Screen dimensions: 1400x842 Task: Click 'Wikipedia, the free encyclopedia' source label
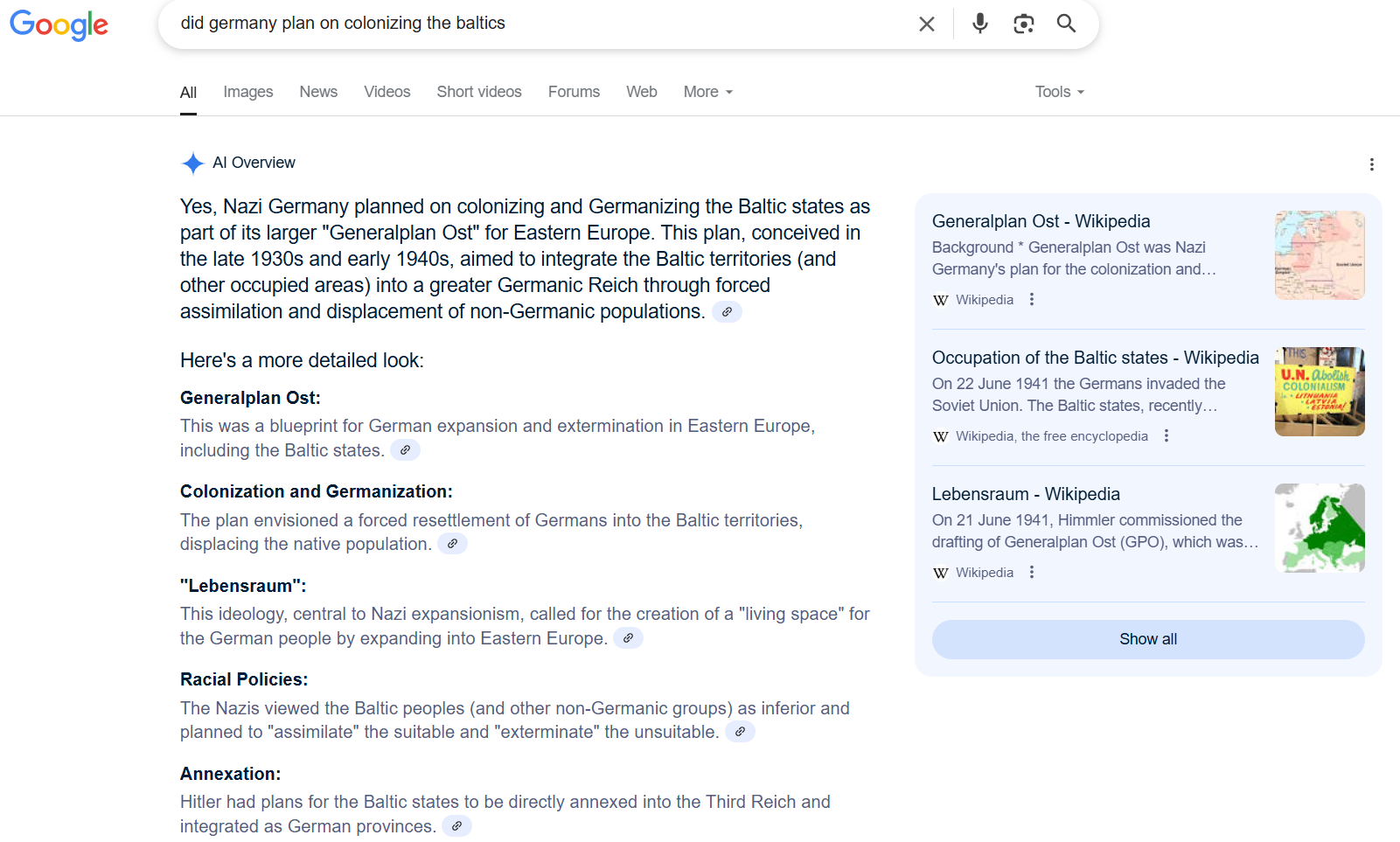[x=1052, y=436]
